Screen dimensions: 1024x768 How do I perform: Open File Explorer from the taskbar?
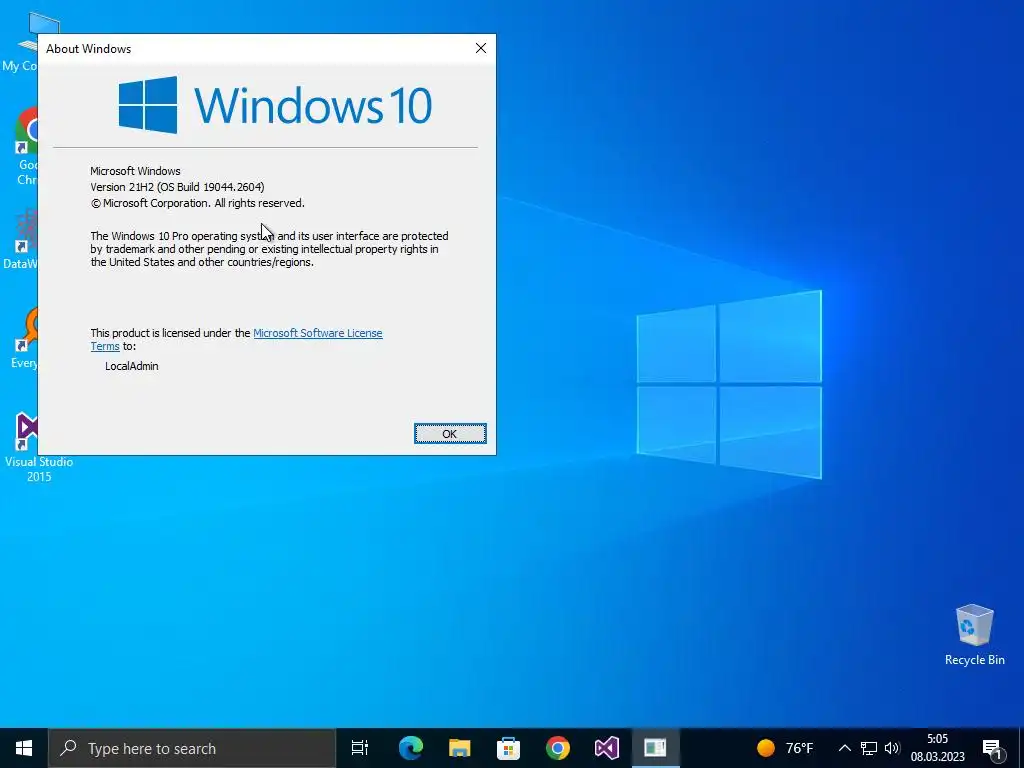click(x=460, y=748)
